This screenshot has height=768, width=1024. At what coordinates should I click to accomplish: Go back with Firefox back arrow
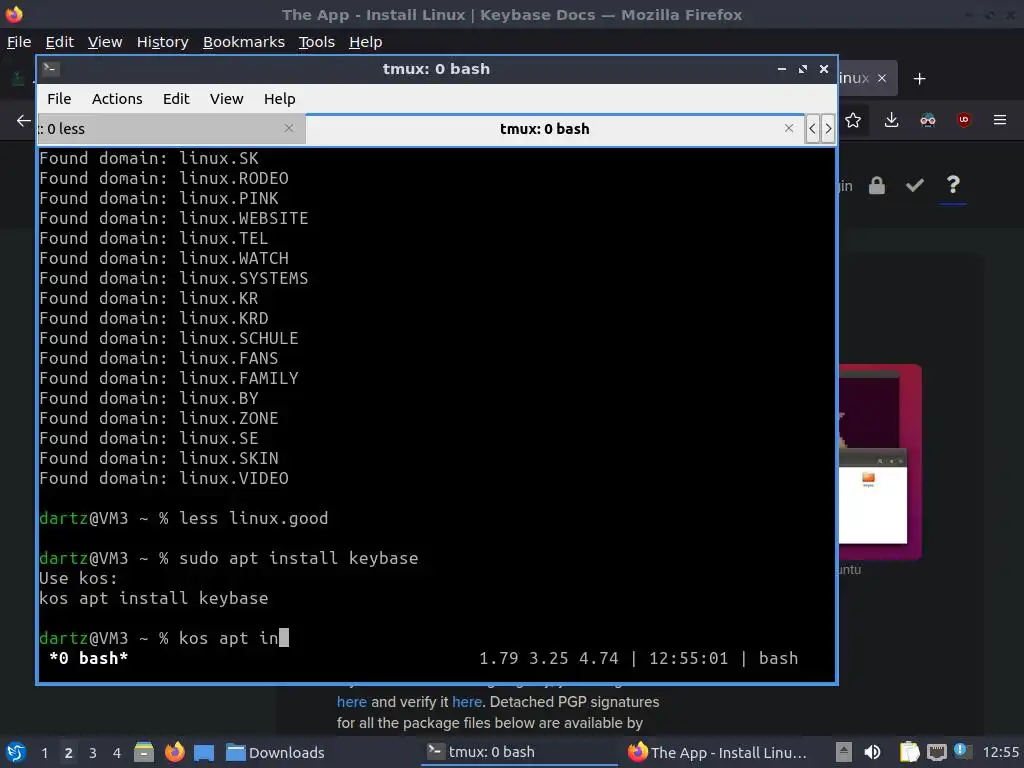tap(24, 120)
